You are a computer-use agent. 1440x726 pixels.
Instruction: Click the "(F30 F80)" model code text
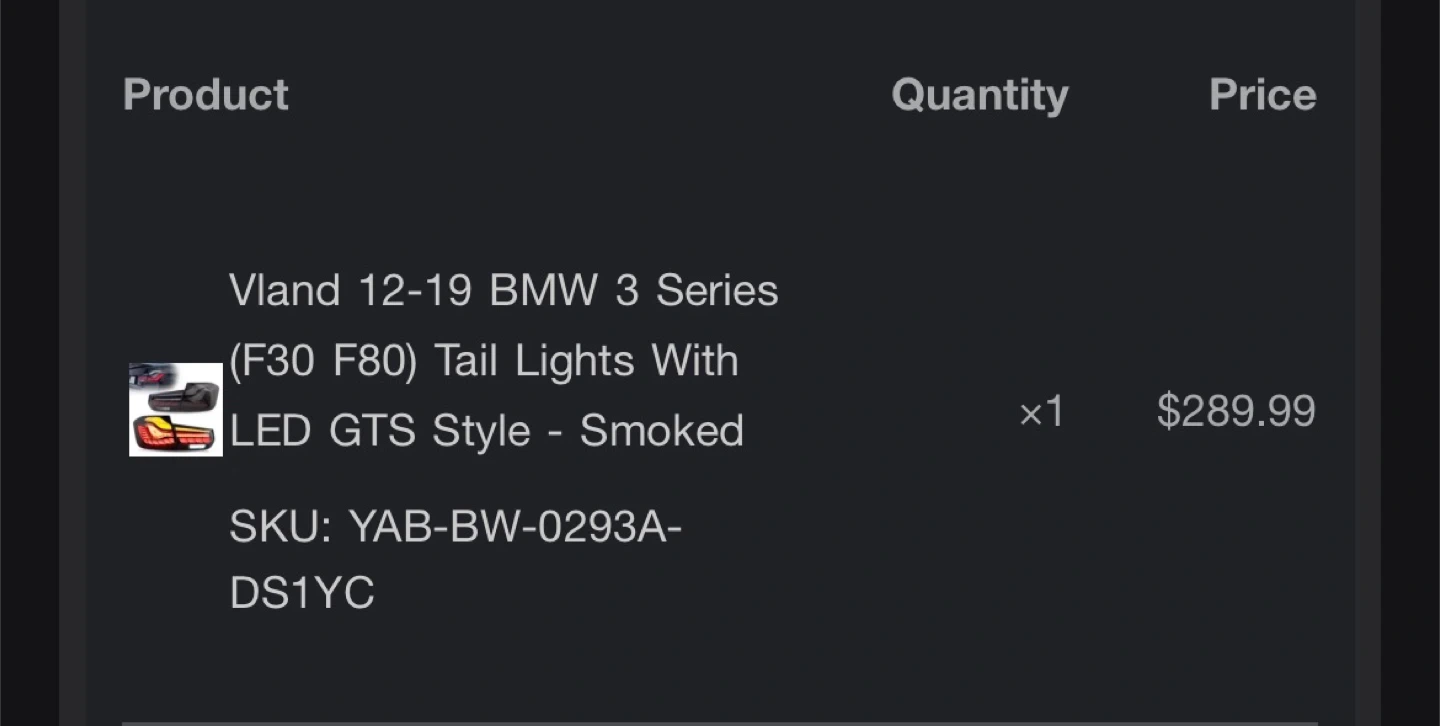(322, 361)
